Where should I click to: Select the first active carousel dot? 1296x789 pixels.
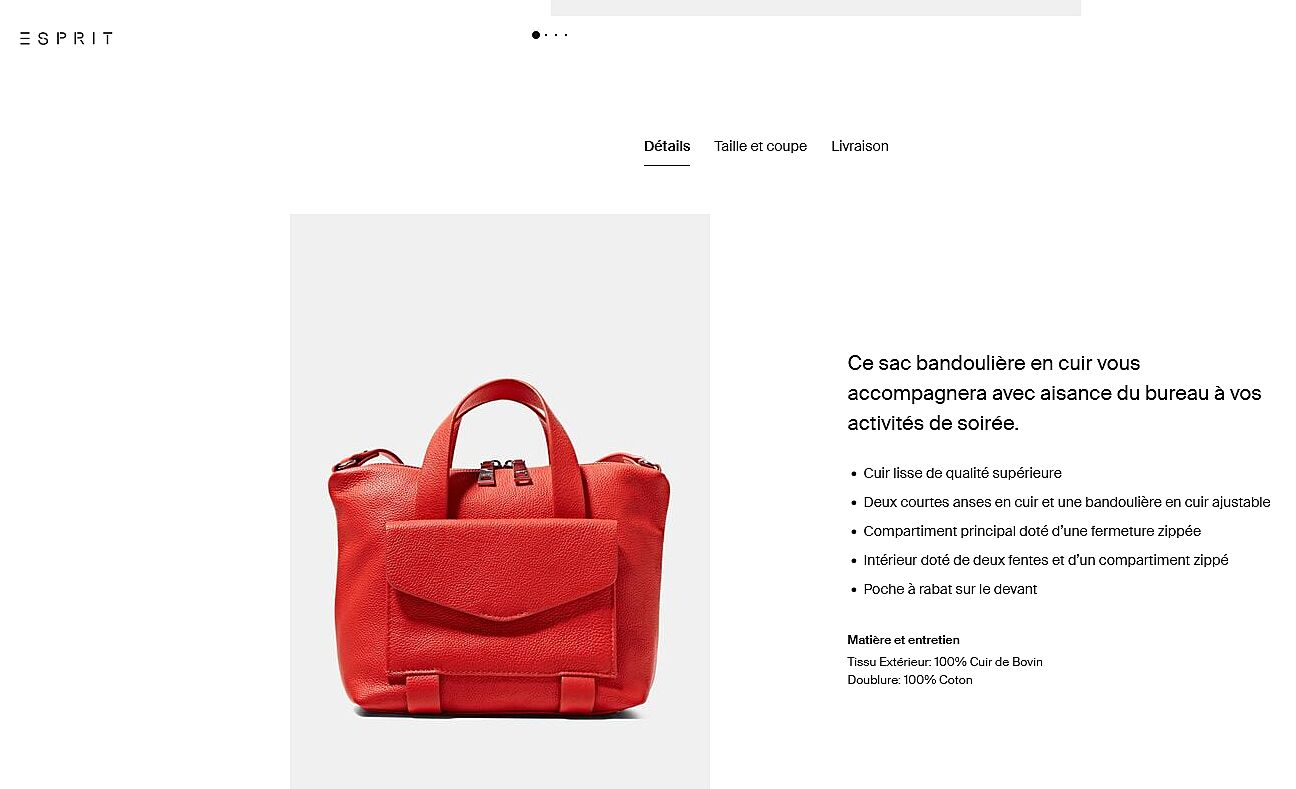pyautogui.click(x=536, y=35)
